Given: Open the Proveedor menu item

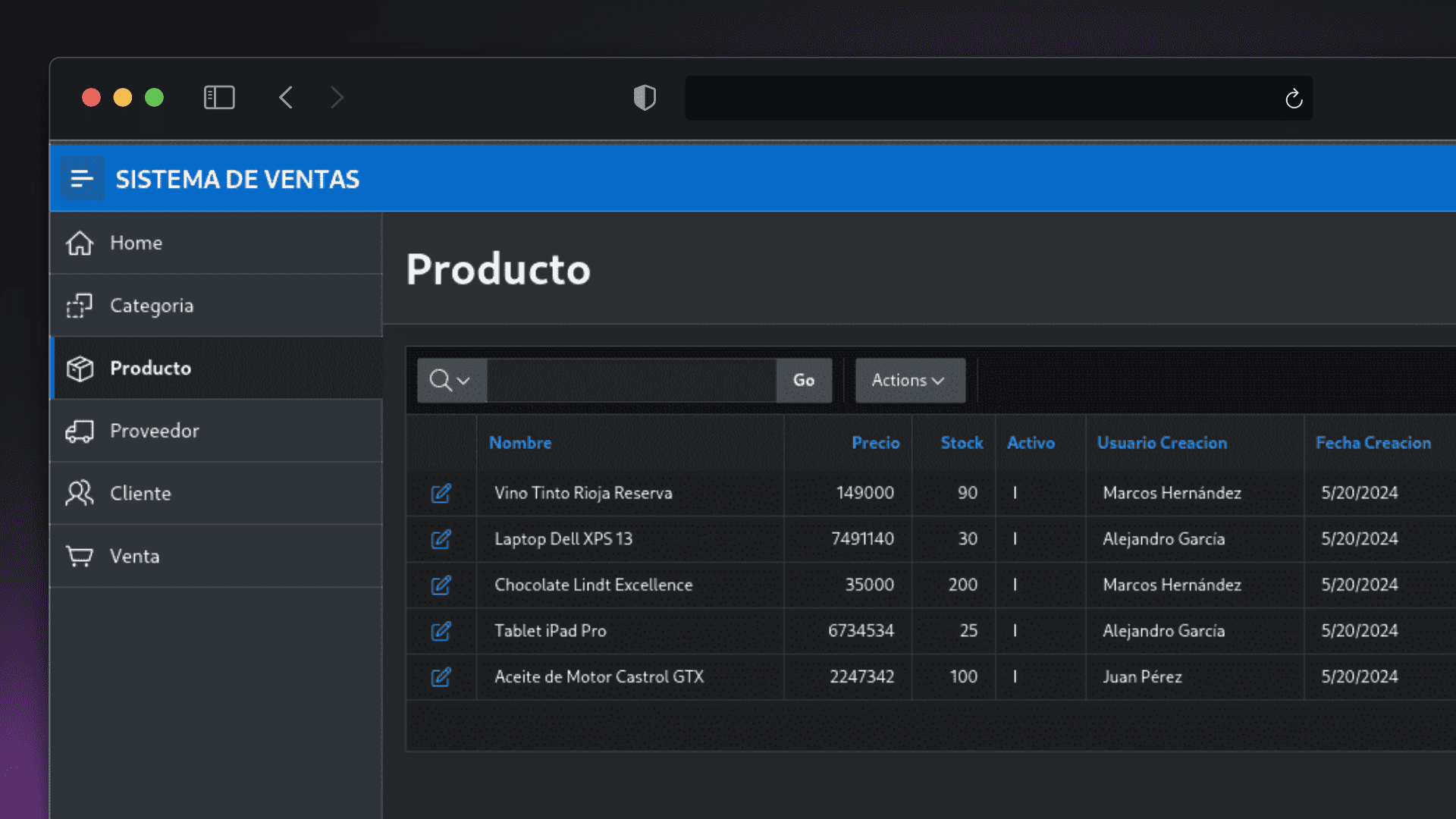Looking at the screenshot, I should (216, 431).
